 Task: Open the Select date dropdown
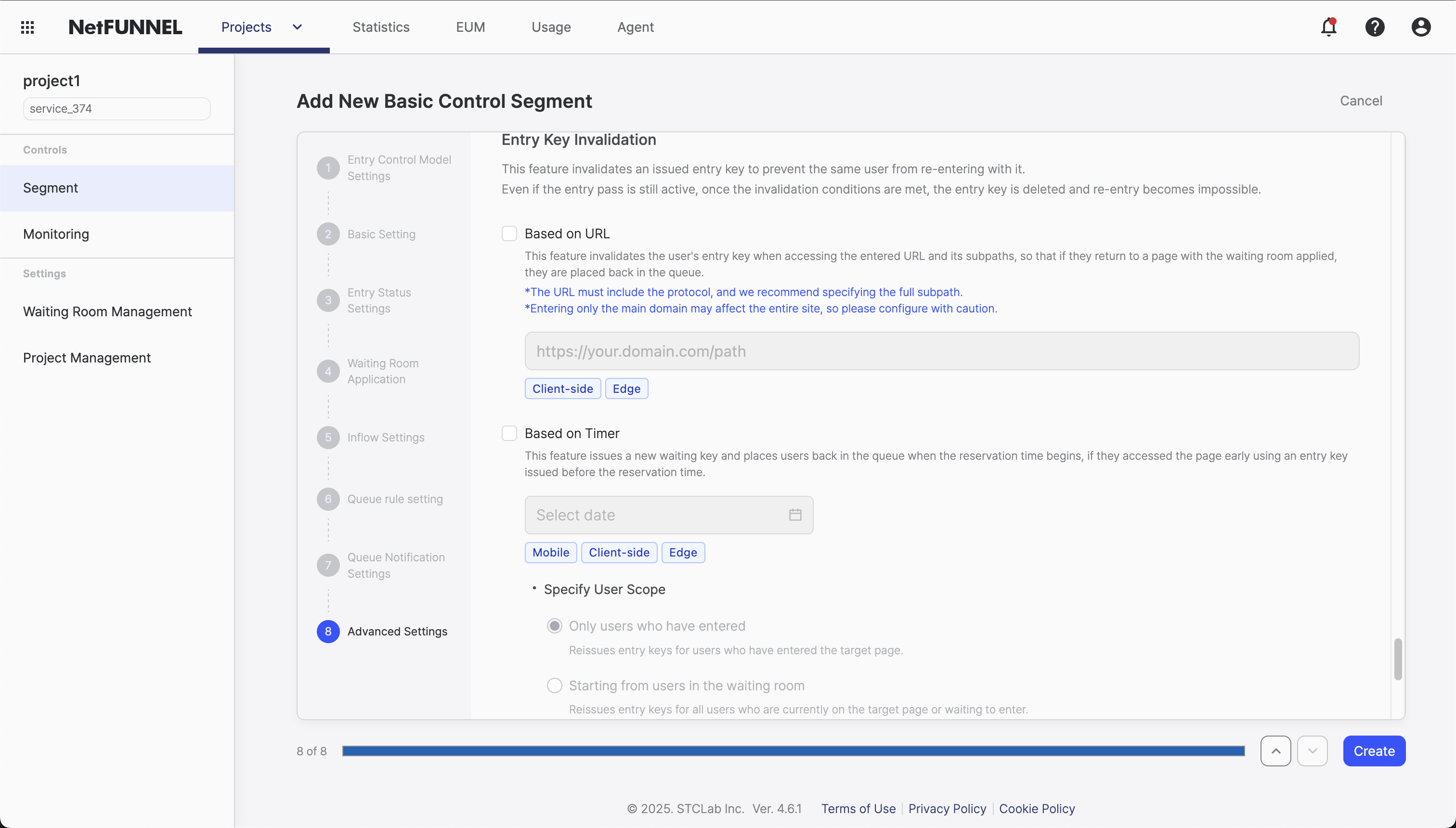click(x=669, y=514)
